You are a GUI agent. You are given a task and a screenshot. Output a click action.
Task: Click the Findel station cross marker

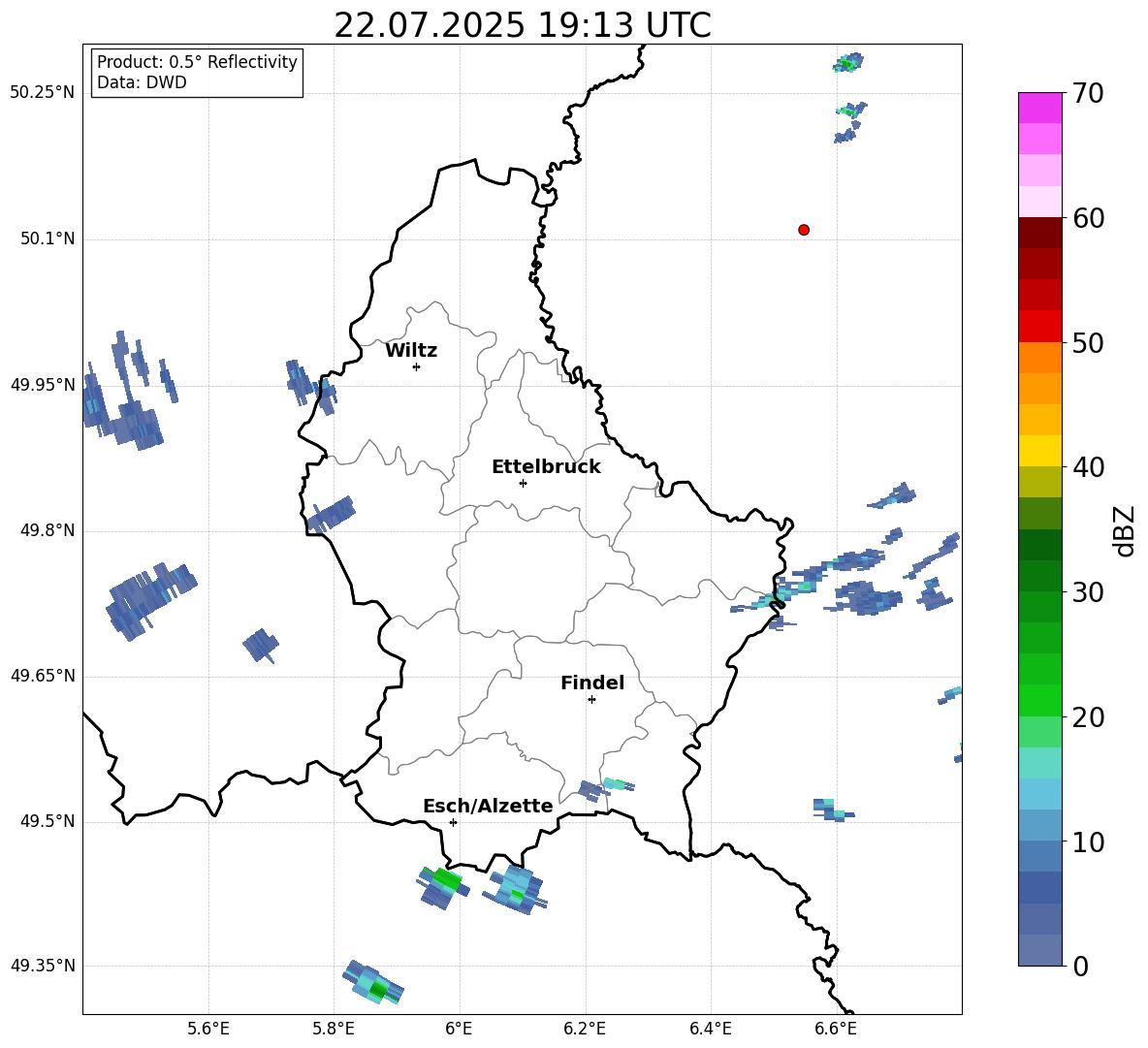coord(591,700)
